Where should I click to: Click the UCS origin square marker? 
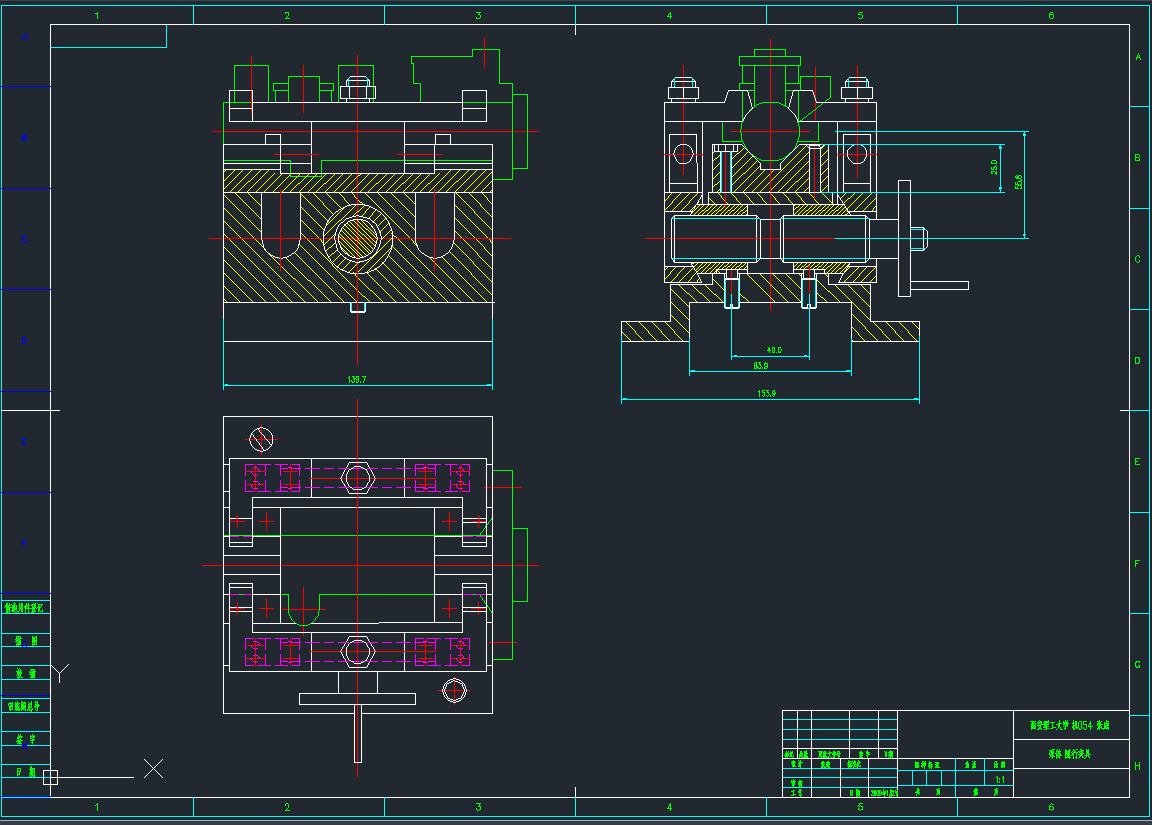pyautogui.click(x=51, y=777)
